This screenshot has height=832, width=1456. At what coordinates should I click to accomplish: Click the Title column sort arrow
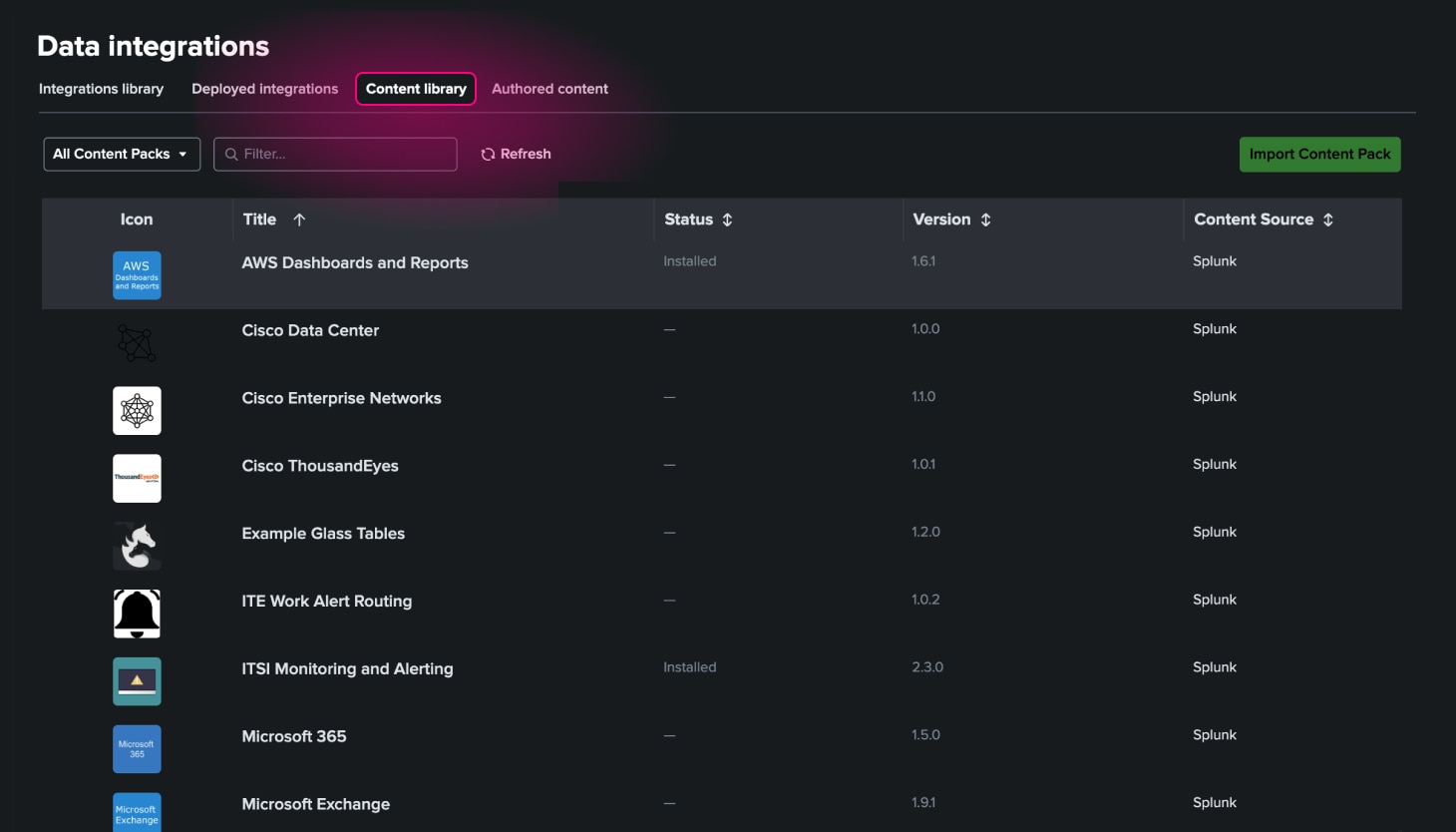coord(299,219)
